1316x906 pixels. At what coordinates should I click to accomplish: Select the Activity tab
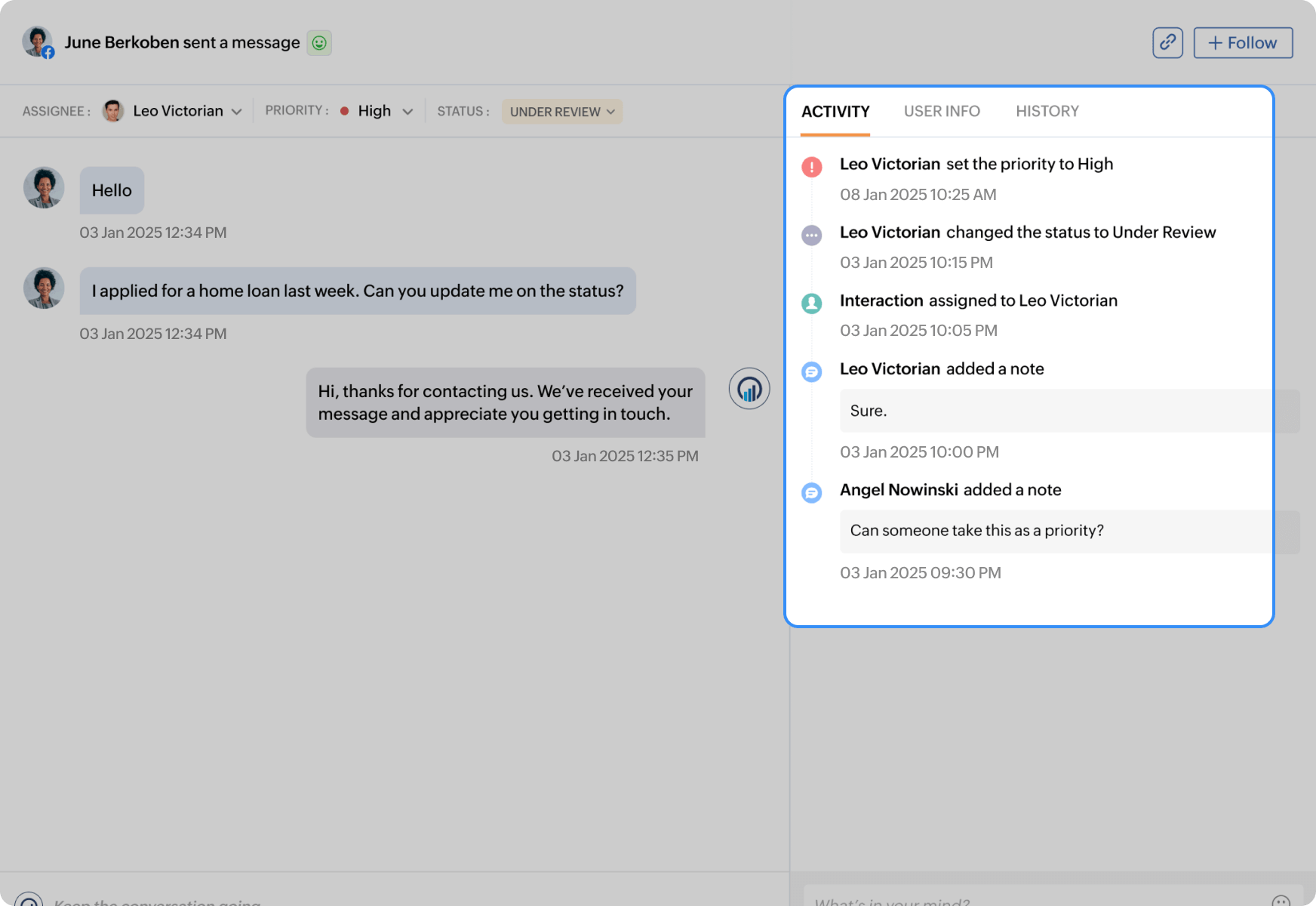pos(835,112)
